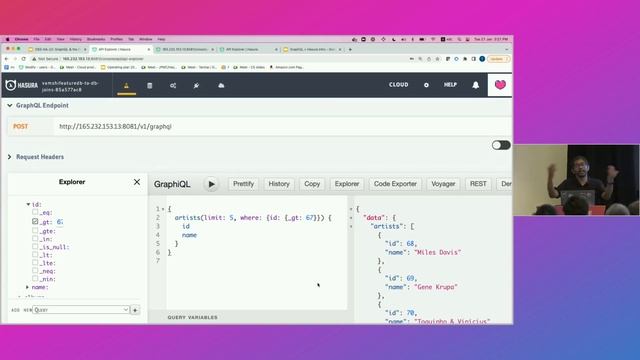Click the REST button
The width and height of the screenshot is (640, 360).
(478, 184)
